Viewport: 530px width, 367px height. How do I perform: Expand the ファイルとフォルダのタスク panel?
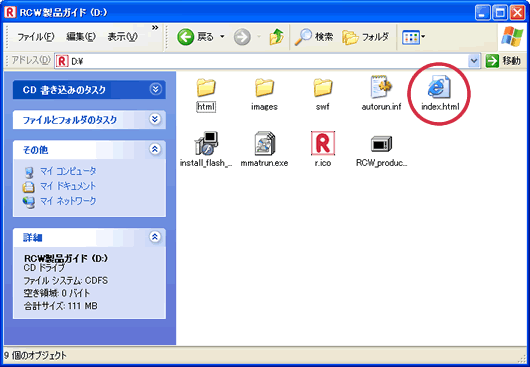click(x=155, y=119)
